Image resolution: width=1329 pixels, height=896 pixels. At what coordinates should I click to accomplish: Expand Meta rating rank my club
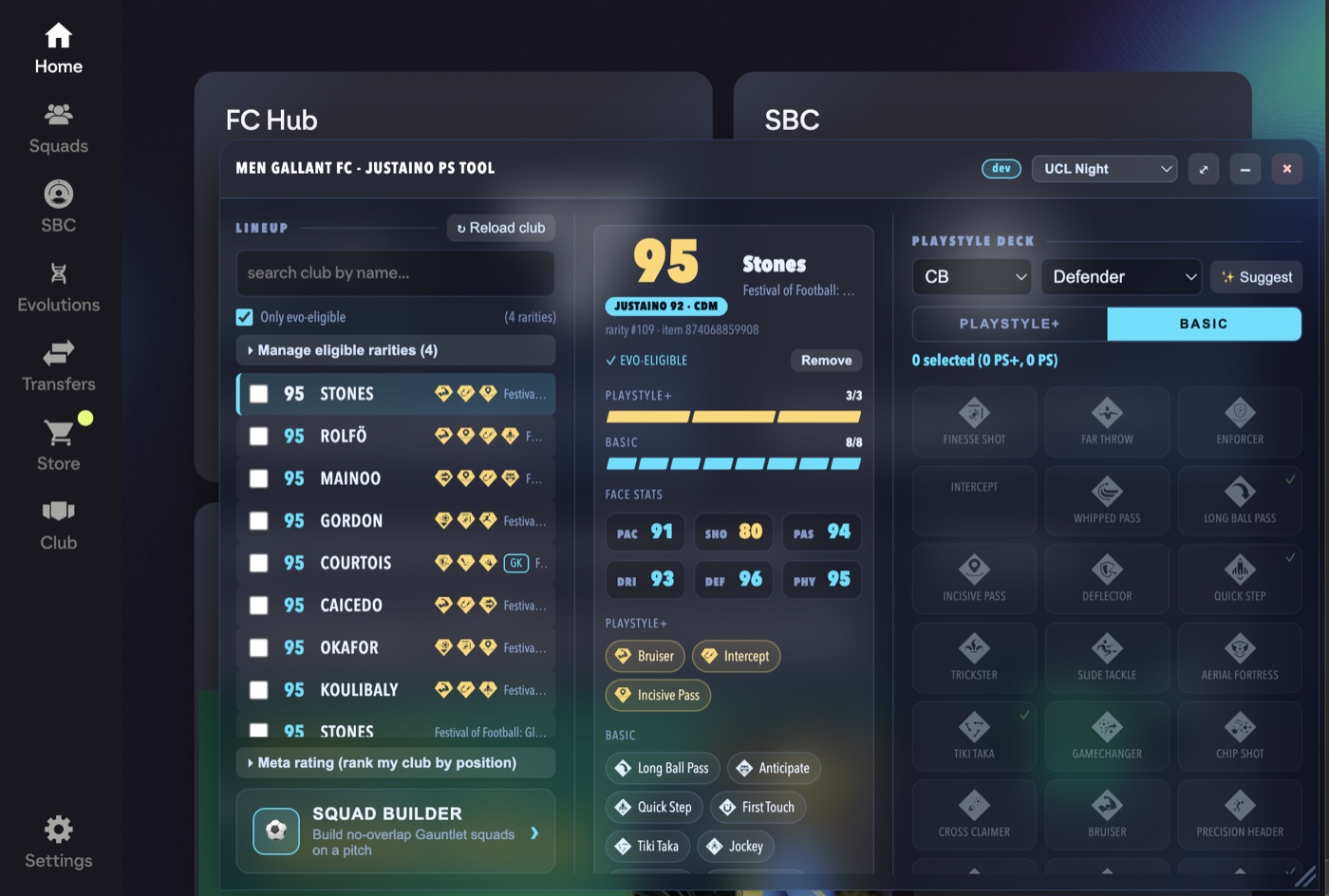pyautogui.click(x=395, y=763)
